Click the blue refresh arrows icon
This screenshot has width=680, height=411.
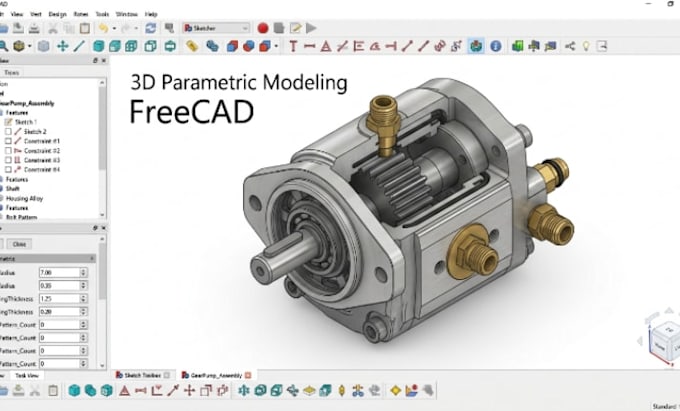(150, 28)
